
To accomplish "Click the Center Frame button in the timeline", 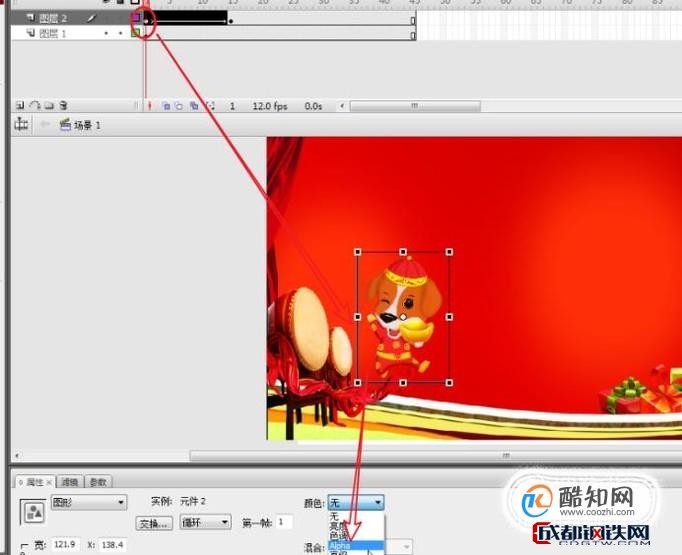I will (150, 106).
